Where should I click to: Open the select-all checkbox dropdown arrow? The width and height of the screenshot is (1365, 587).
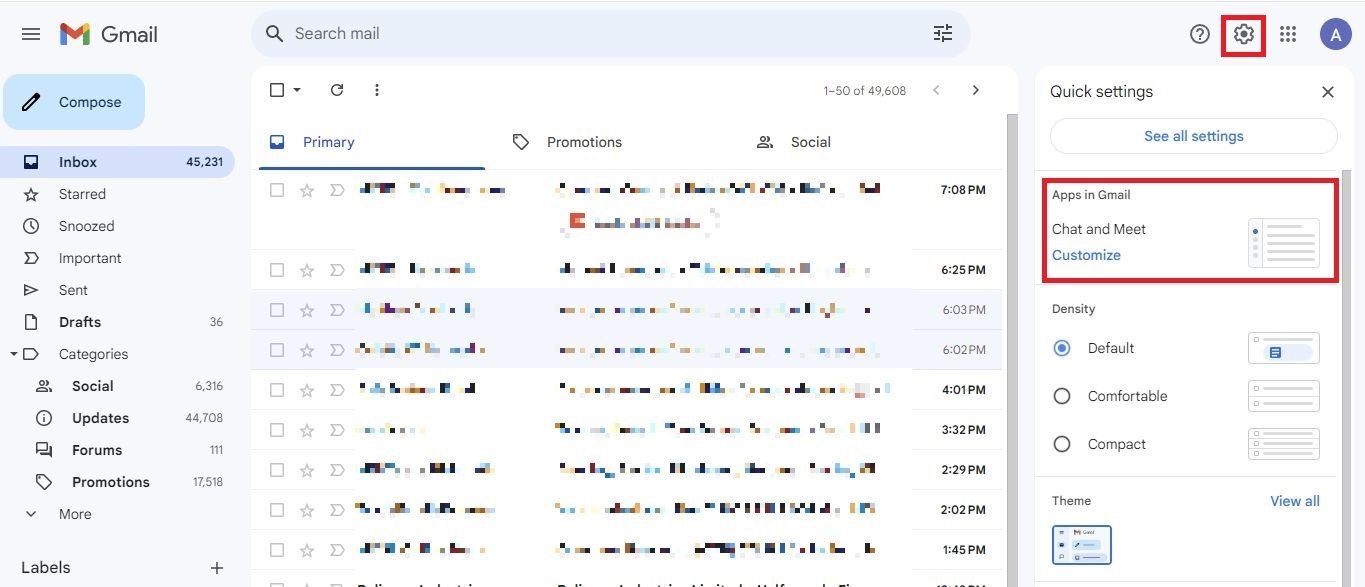point(297,90)
